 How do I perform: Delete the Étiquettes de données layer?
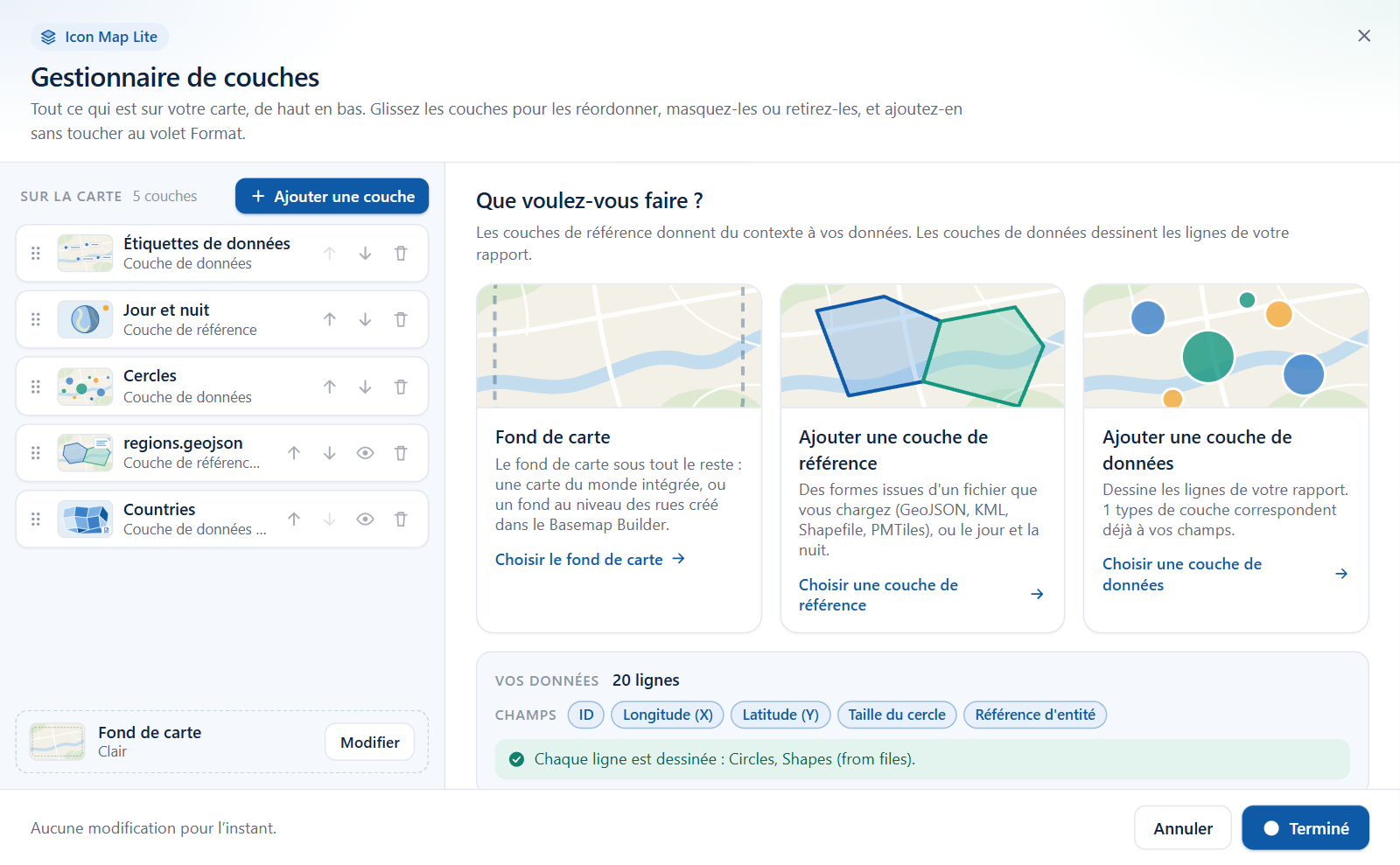[x=401, y=253]
